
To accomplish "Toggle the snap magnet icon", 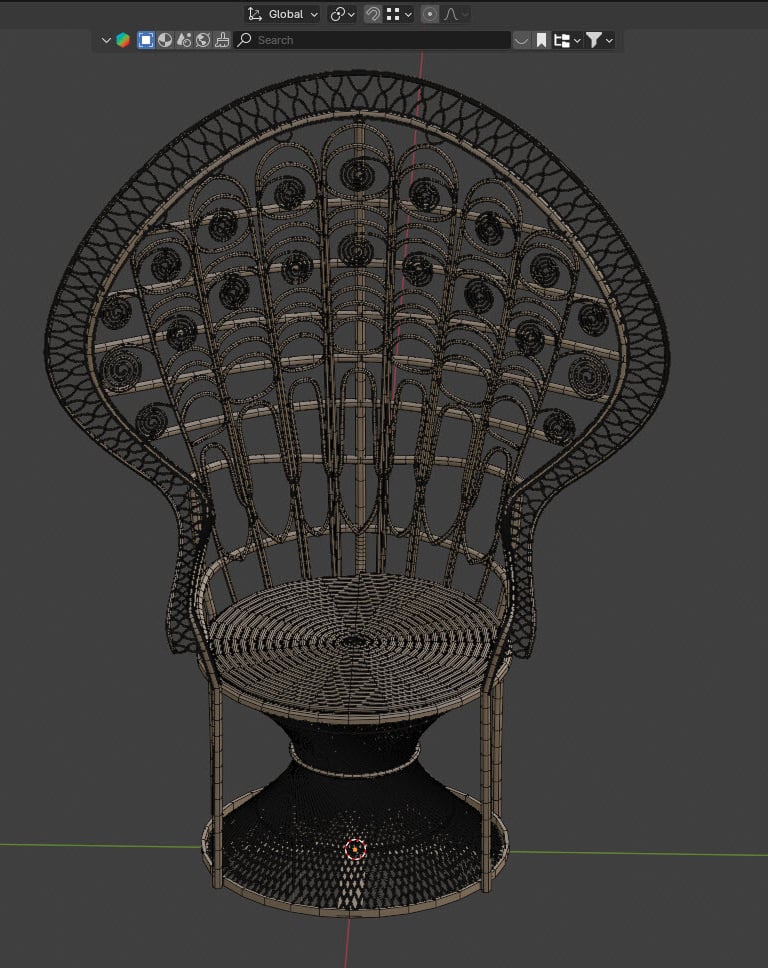I will pos(373,14).
